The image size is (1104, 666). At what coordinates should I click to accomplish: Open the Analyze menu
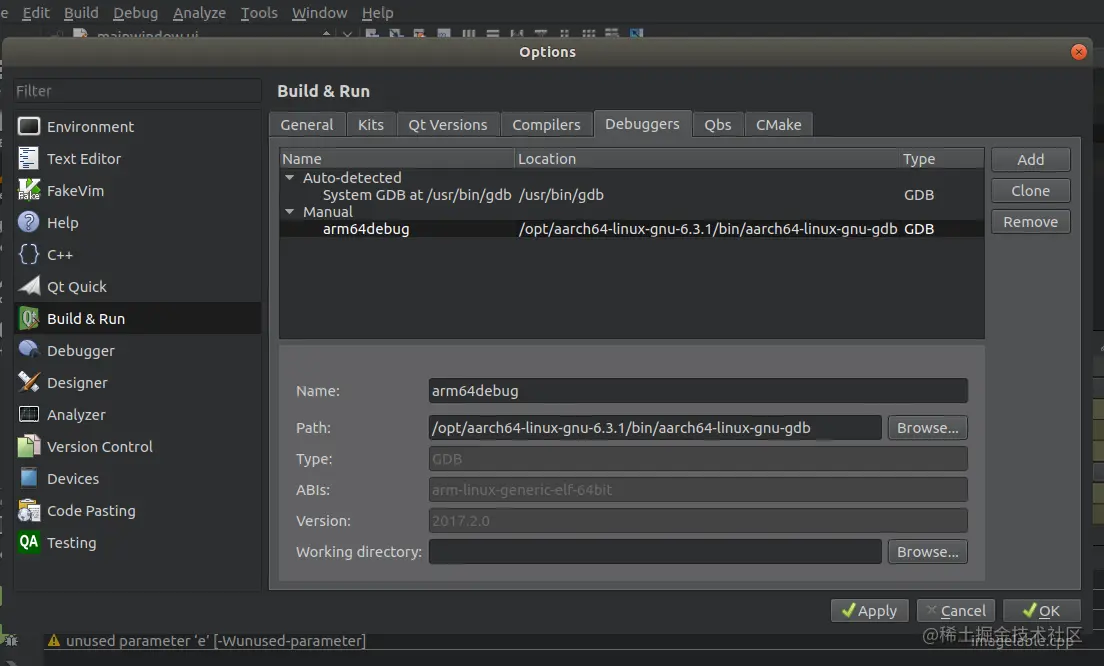199,13
